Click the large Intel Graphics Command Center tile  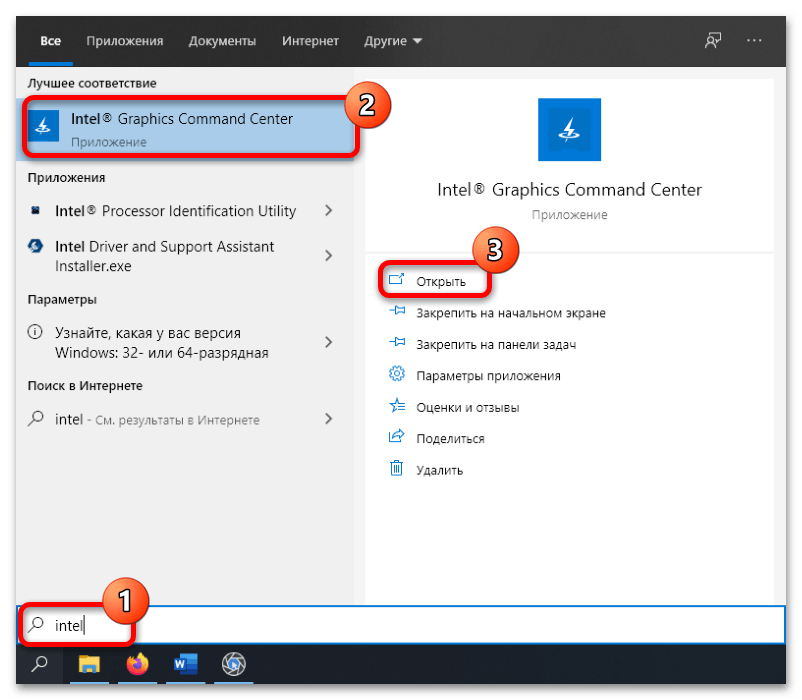click(x=569, y=130)
